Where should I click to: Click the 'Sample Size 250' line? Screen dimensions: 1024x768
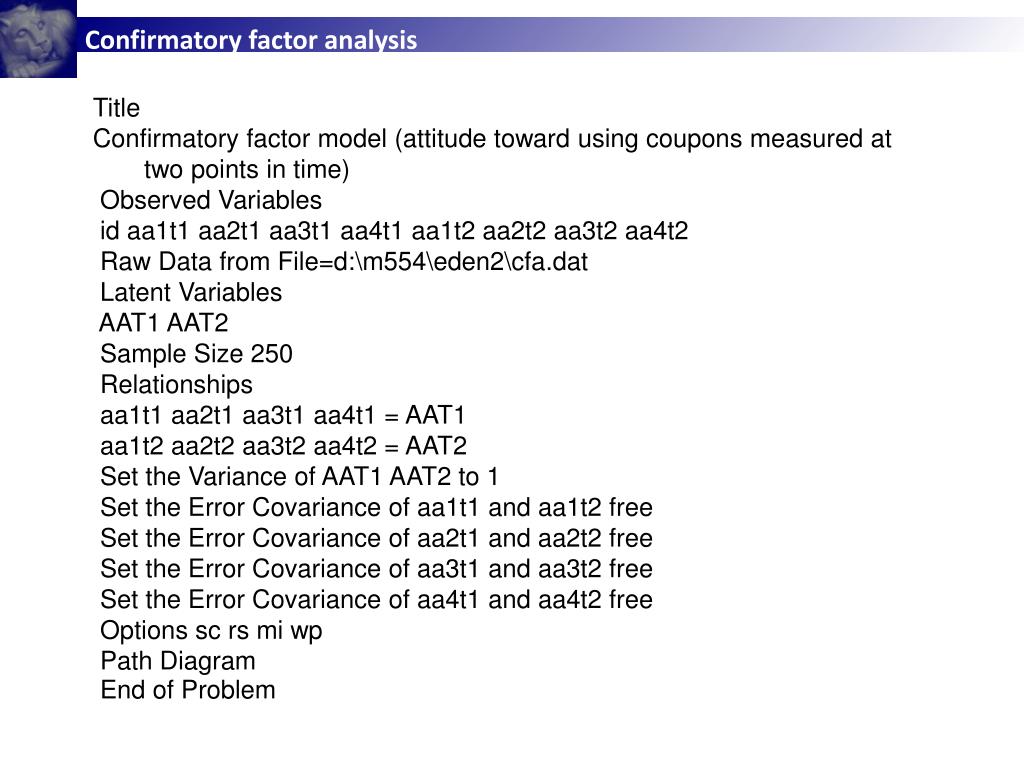pyautogui.click(x=197, y=353)
